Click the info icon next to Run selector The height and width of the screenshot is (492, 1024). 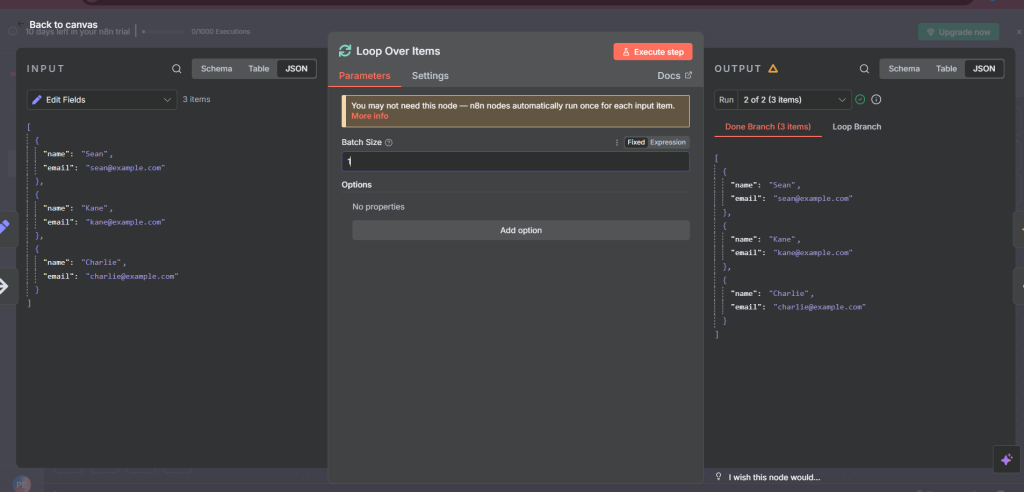(x=876, y=100)
